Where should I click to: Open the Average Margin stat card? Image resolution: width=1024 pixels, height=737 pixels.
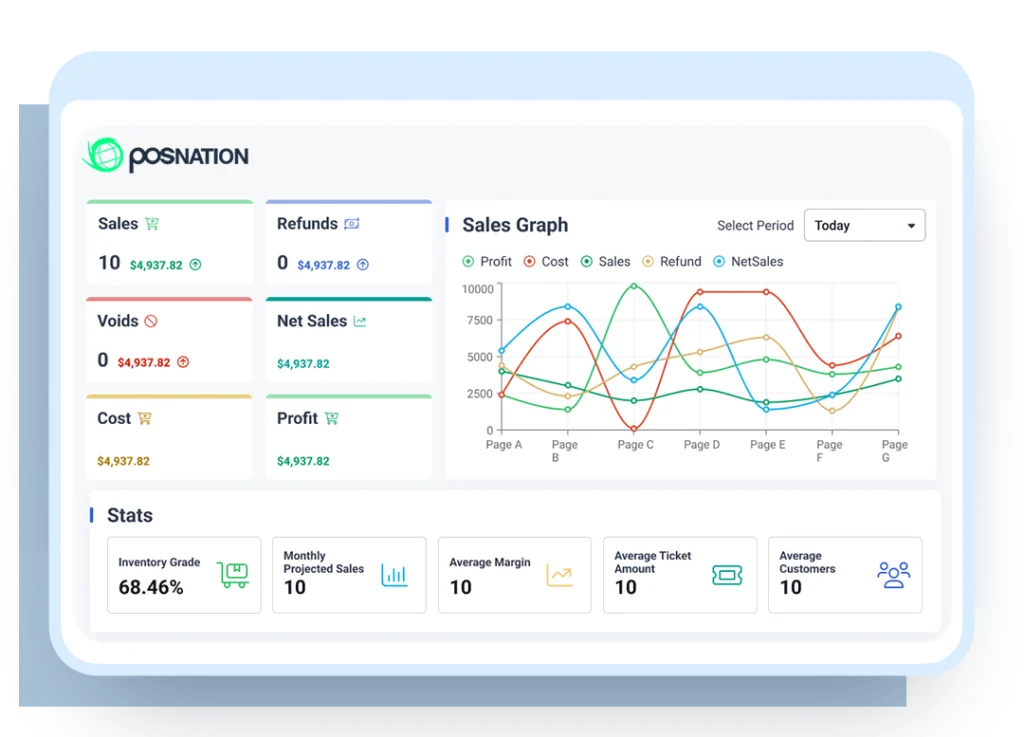[x=515, y=575]
